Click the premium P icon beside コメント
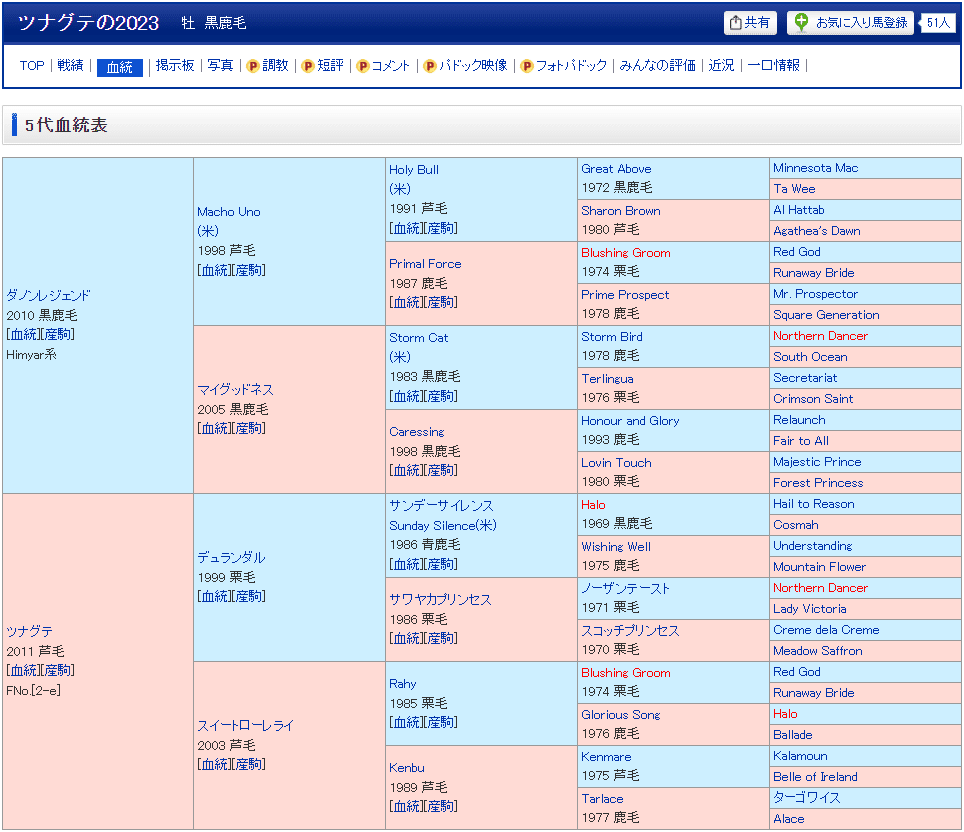 coord(363,66)
